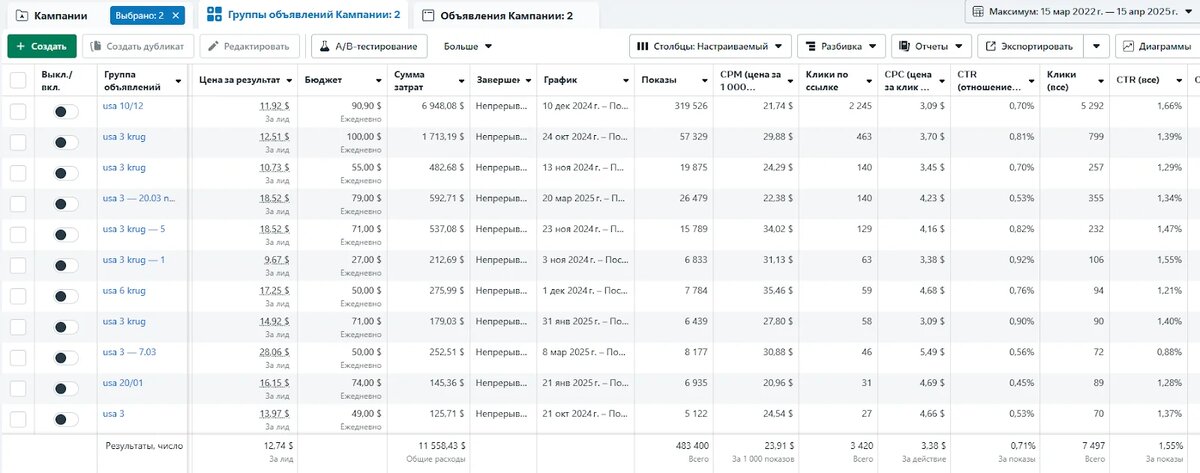Sort by Группа объявлений column arrow

tap(178, 81)
